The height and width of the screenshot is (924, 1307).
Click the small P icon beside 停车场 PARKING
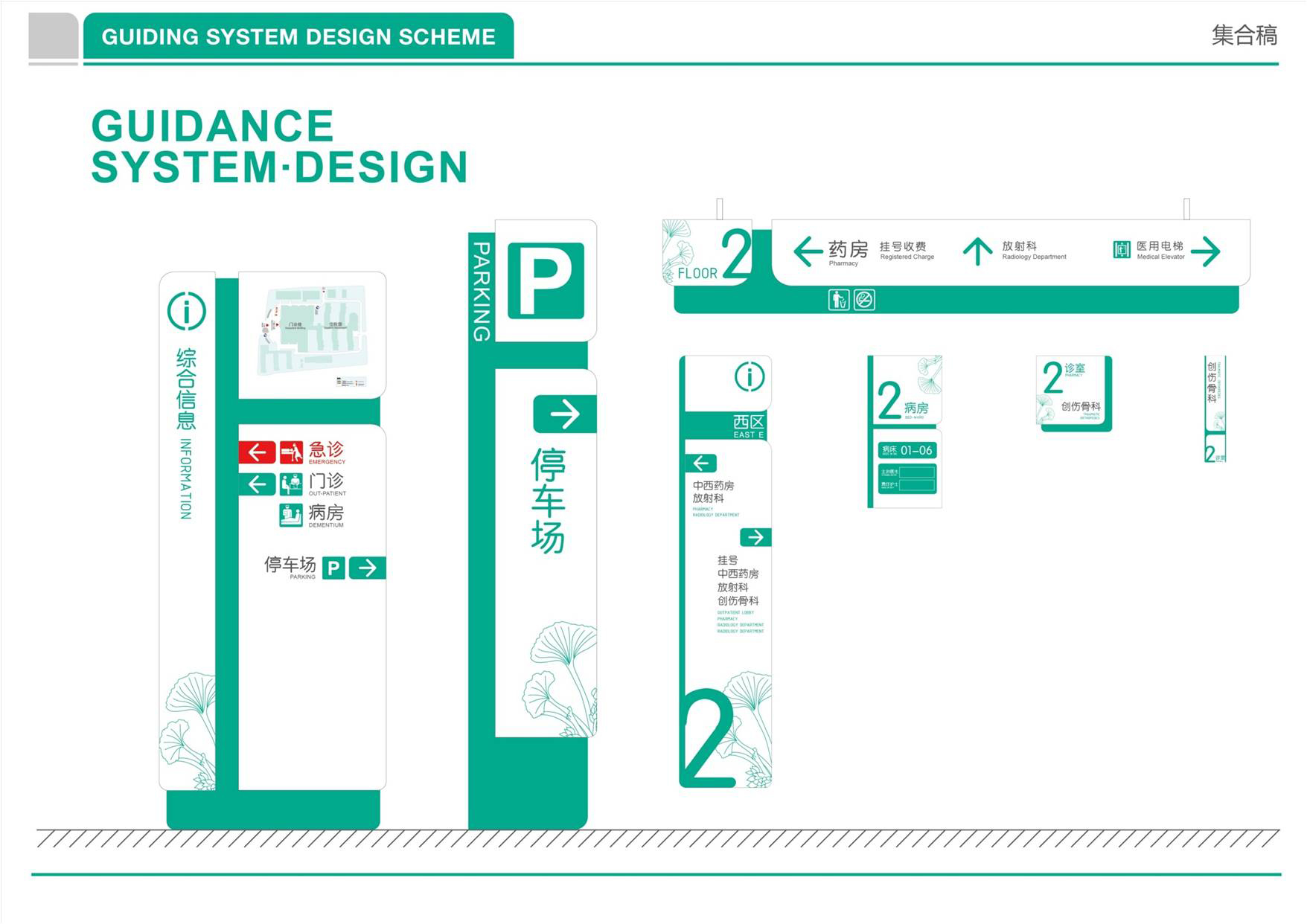point(333,568)
